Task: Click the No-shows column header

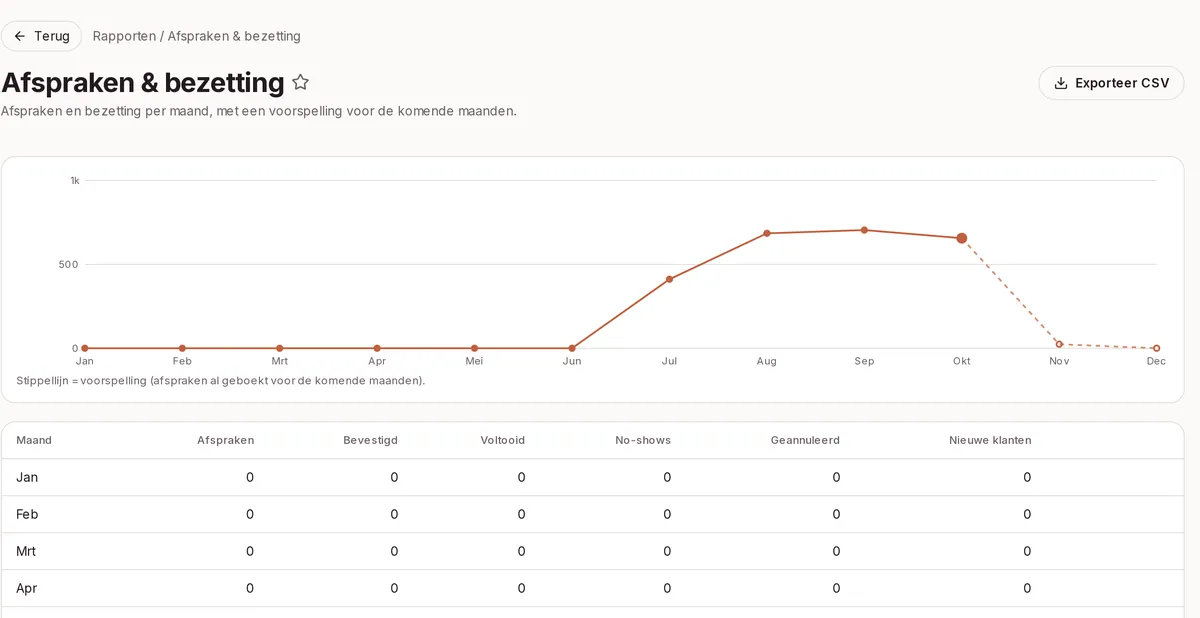Action: click(x=643, y=440)
